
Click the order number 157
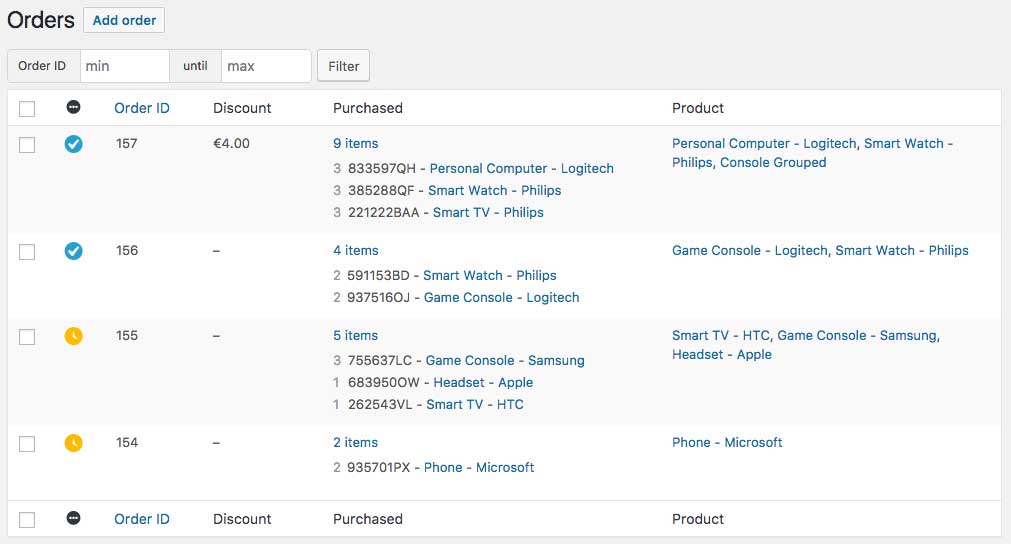126,144
